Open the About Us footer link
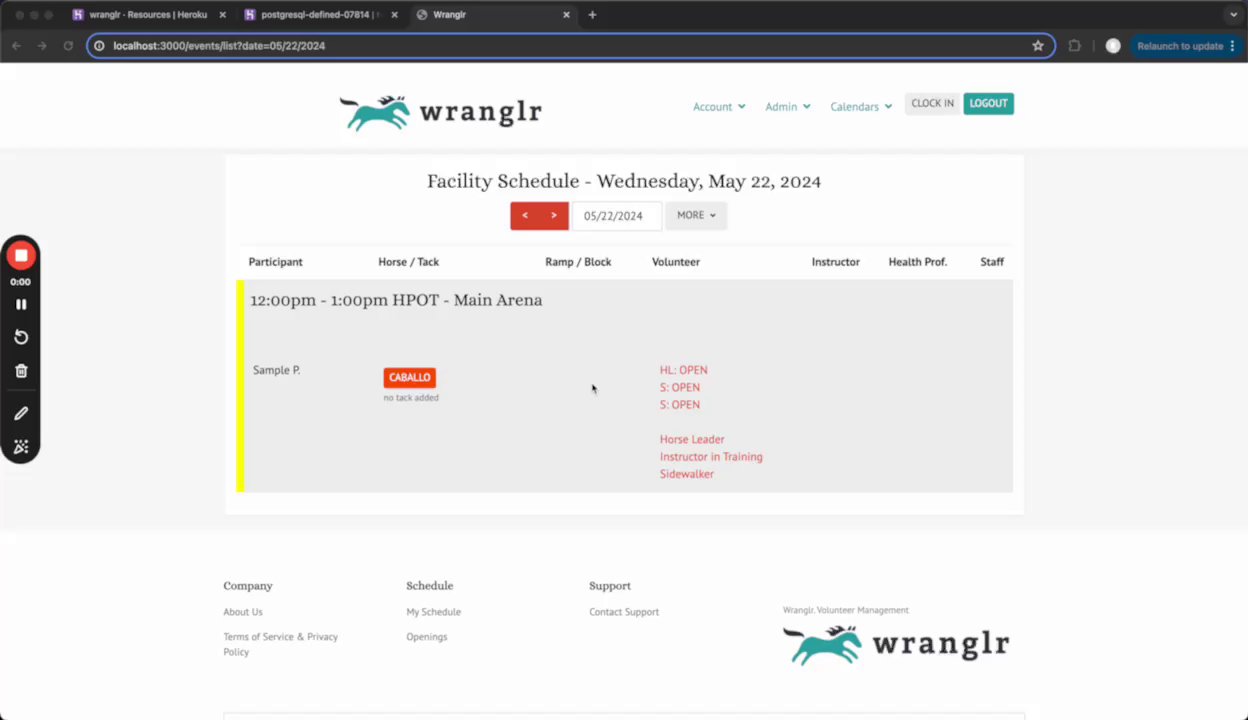This screenshot has width=1248, height=720. [243, 612]
